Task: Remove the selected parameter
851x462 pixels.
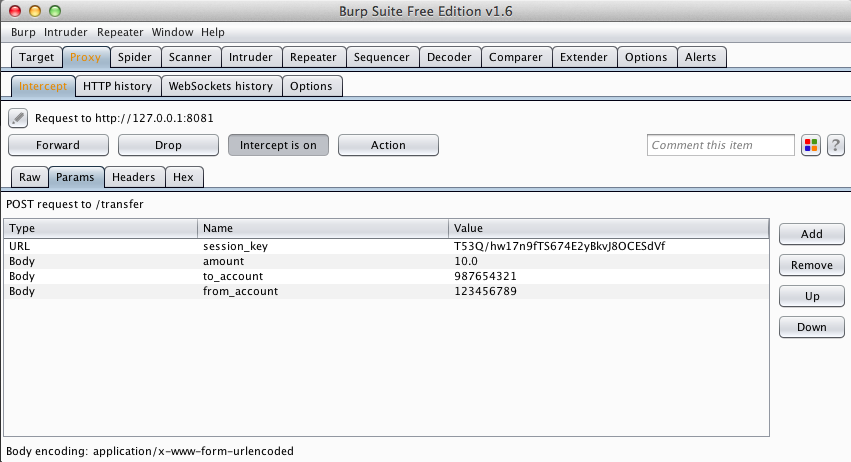Action: click(811, 265)
